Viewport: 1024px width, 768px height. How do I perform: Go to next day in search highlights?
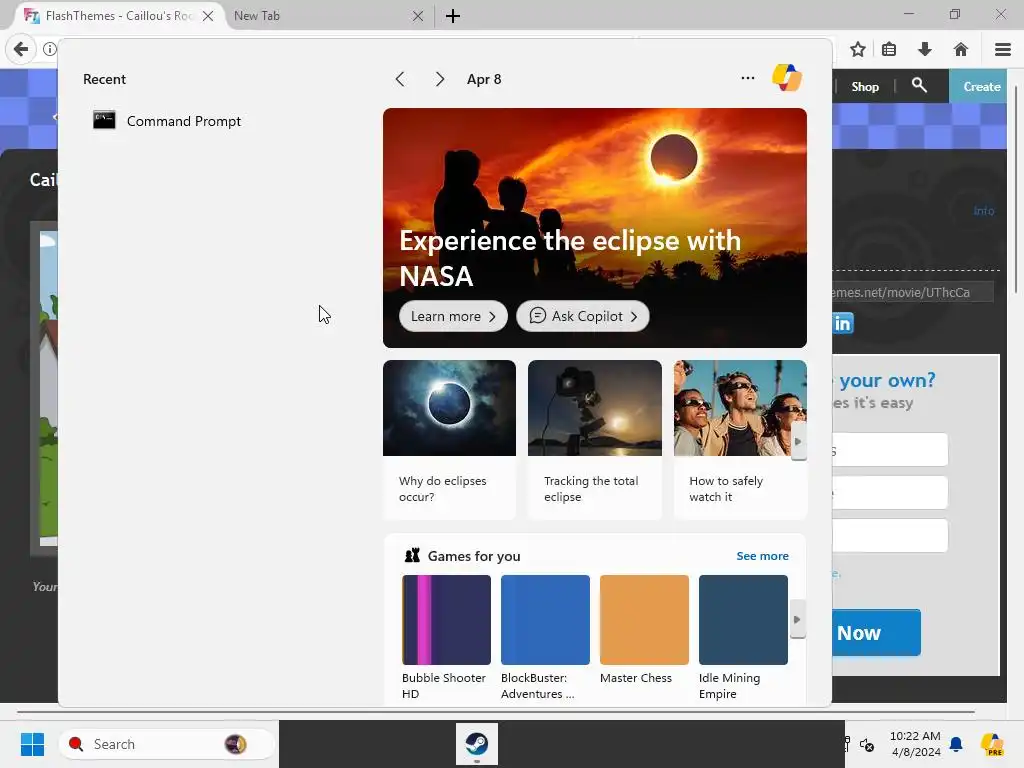440,79
